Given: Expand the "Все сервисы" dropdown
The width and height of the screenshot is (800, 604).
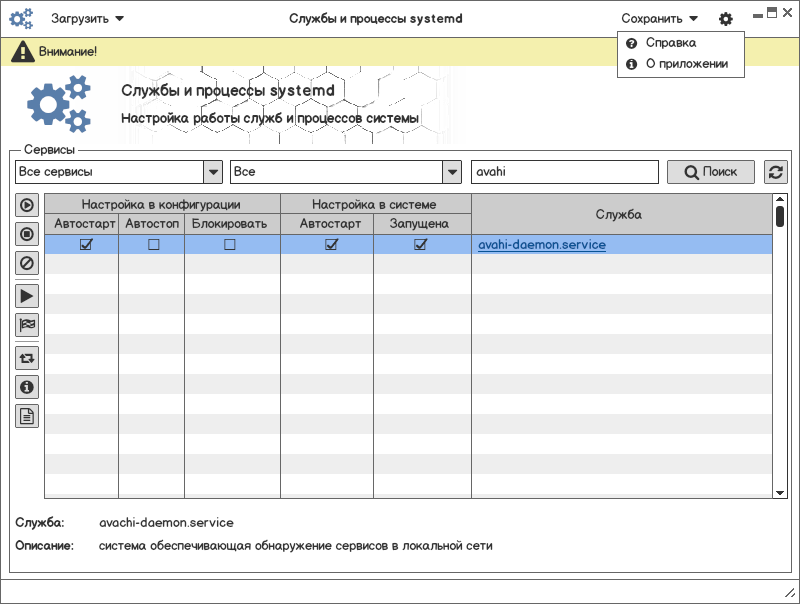Looking at the screenshot, I should [x=212, y=172].
